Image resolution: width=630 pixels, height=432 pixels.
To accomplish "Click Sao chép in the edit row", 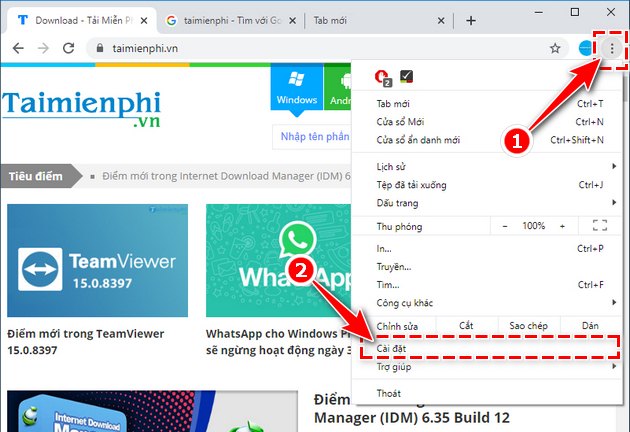I will tap(528, 326).
